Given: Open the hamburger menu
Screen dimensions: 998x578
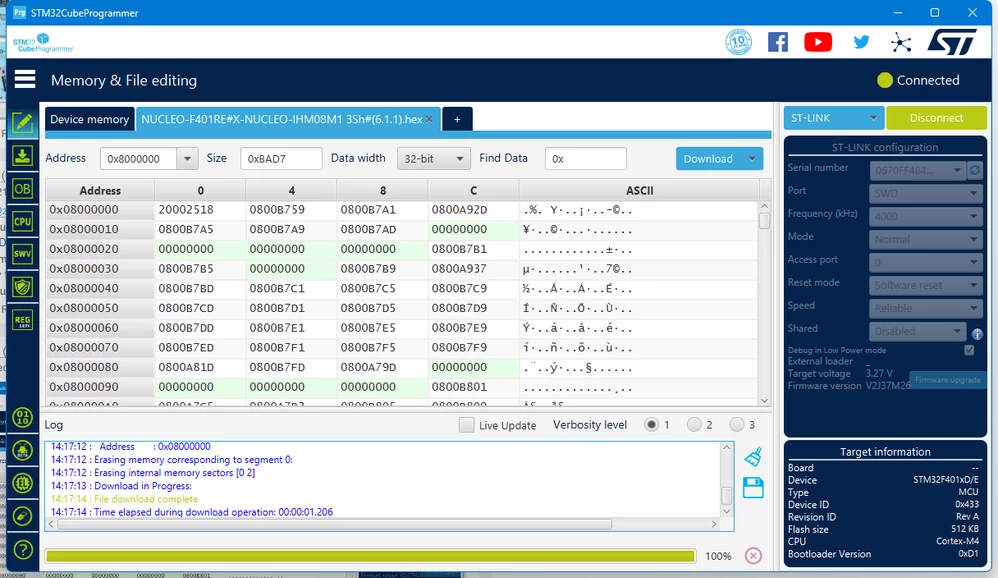Looking at the screenshot, I should click(25, 80).
